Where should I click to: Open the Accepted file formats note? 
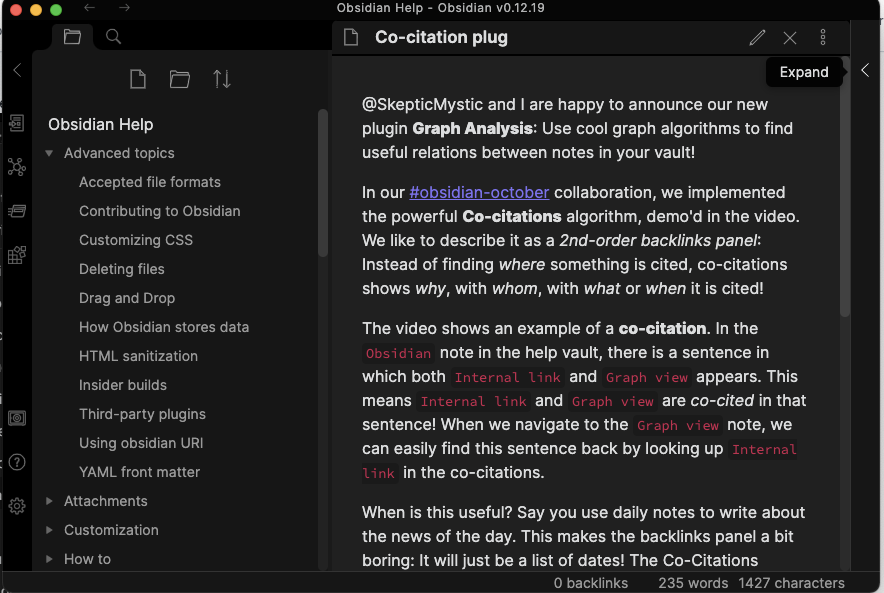pos(150,182)
